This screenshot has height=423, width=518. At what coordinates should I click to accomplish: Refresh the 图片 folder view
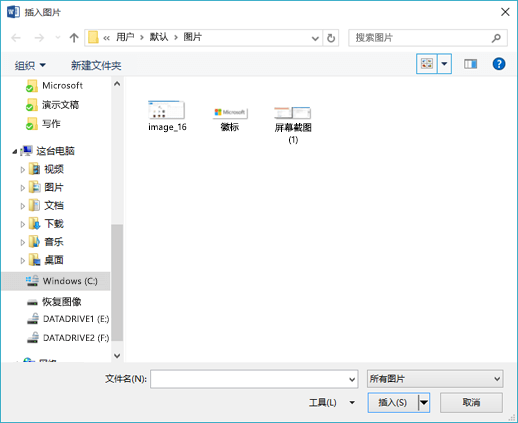(x=331, y=38)
